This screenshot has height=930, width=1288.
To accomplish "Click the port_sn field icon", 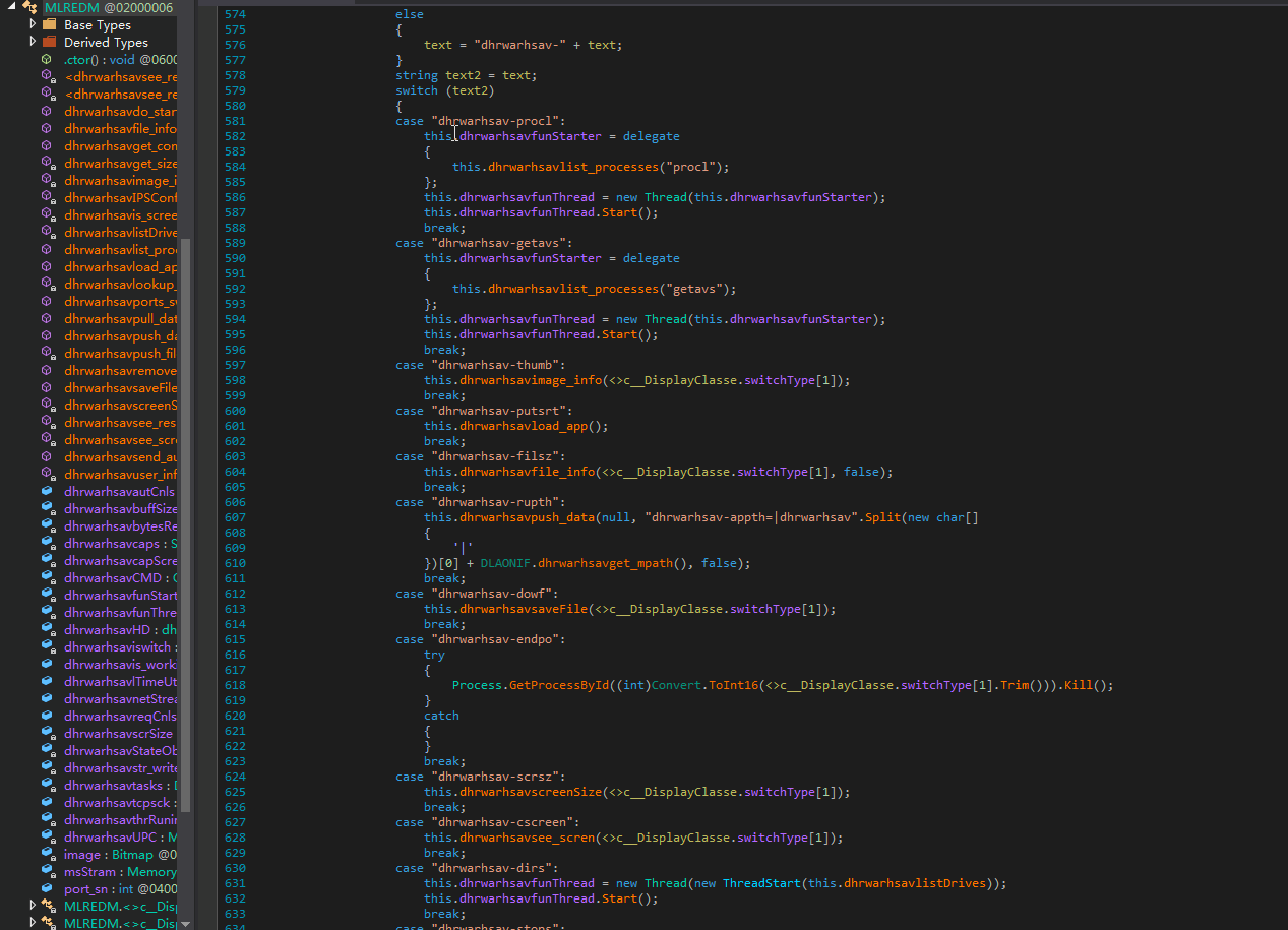I will [x=47, y=888].
